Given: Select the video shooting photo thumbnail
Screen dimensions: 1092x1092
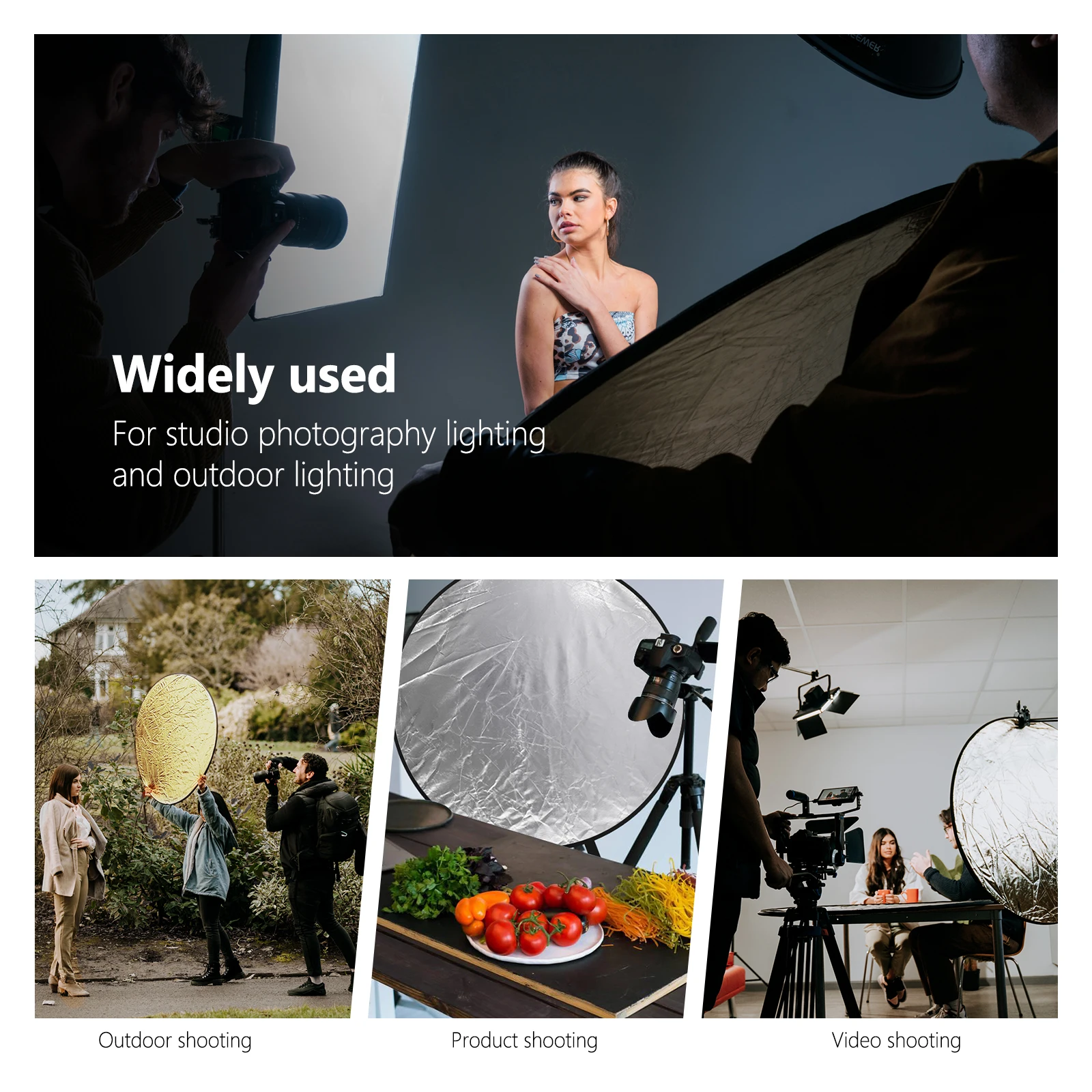Looking at the screenshot, I should (x=880, y=799).
